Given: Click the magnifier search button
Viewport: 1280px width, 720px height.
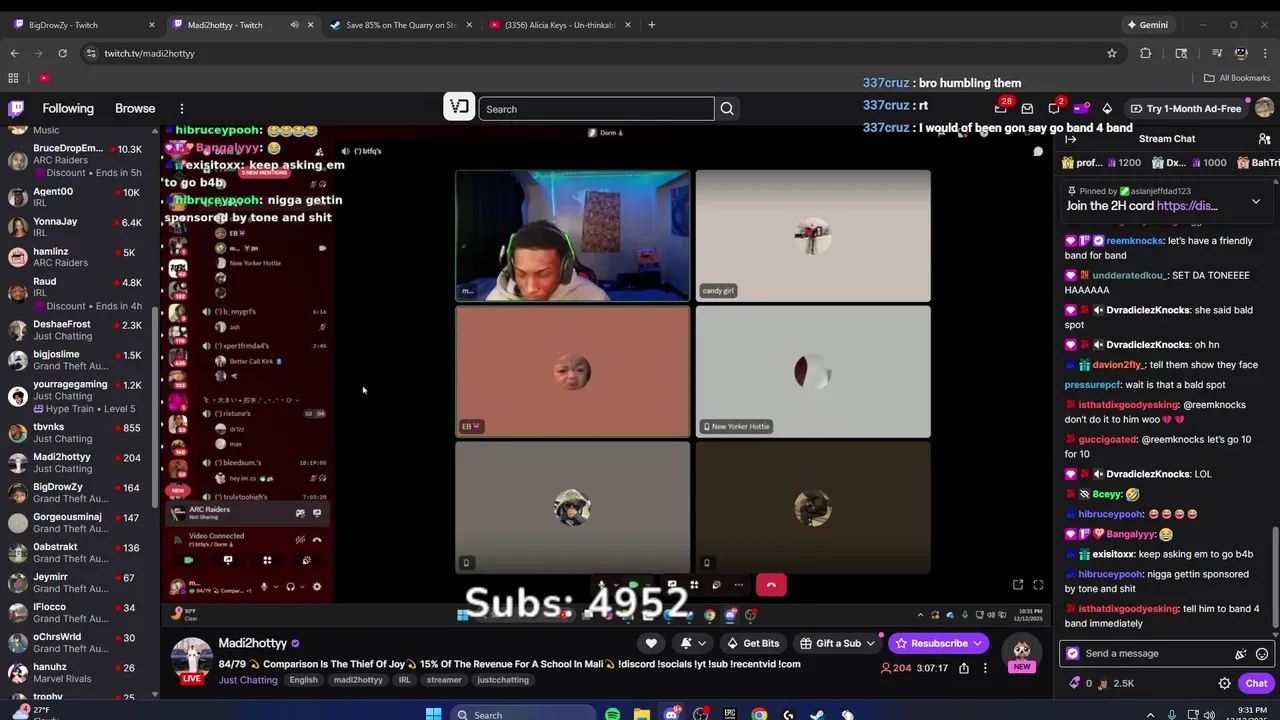Looking at the screenshot, I should [x=727, y=109].
